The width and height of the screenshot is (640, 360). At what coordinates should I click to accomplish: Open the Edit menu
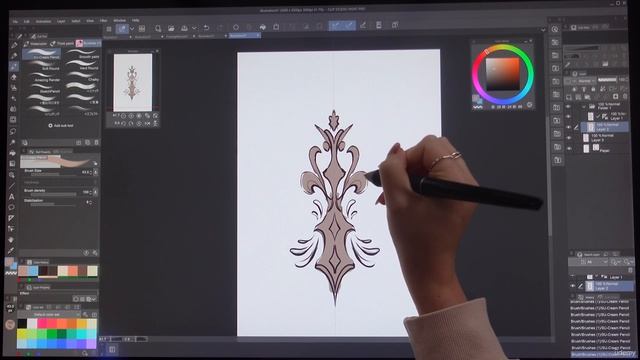27,21
